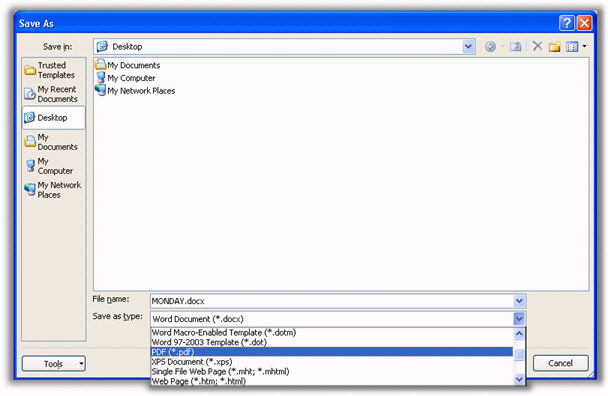The width and height of the screenshot is (608, 396).
Task: Open My Documents in places bar
Action: tap(54, 142)
